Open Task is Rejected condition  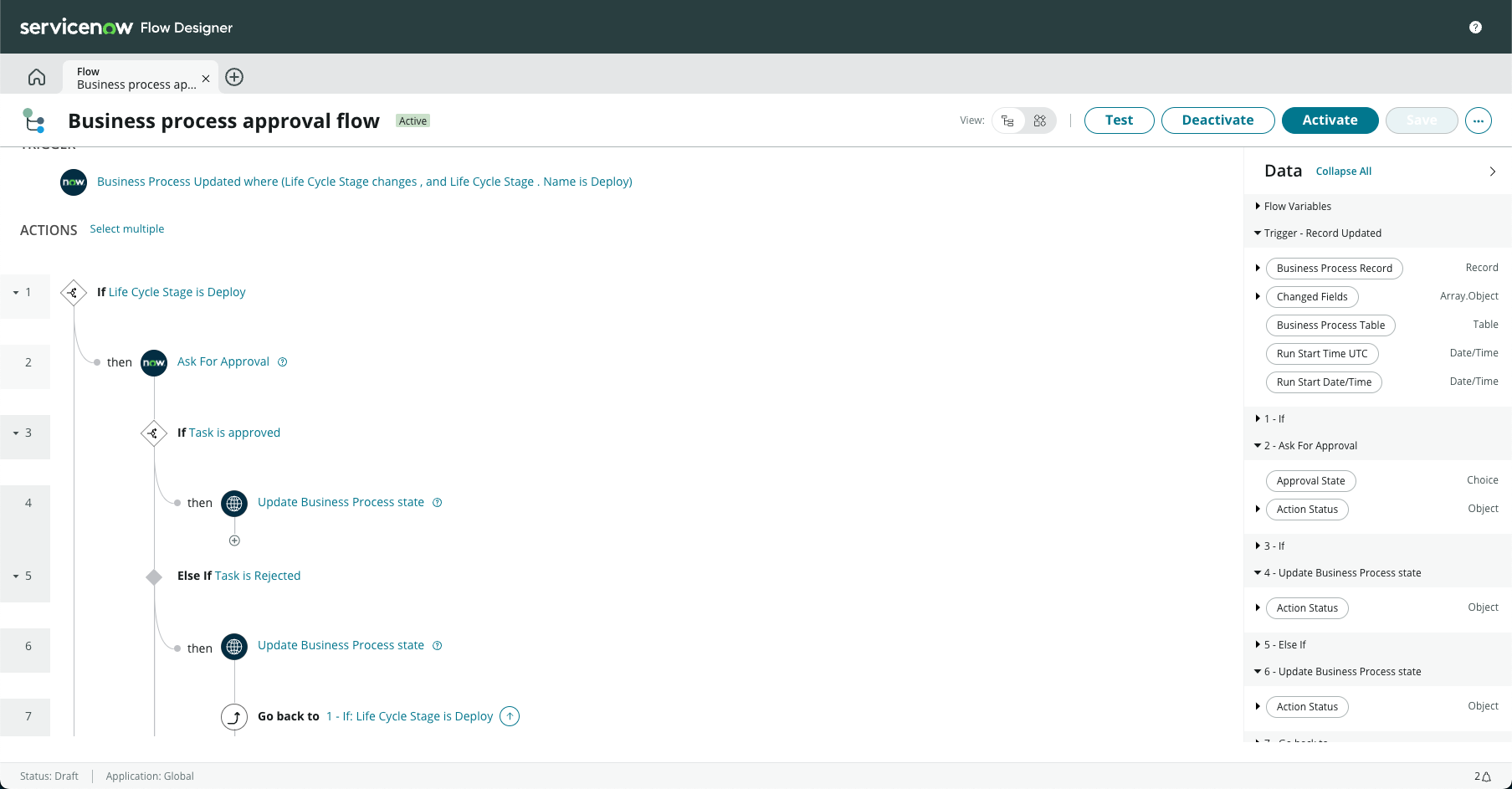point(258,576)
